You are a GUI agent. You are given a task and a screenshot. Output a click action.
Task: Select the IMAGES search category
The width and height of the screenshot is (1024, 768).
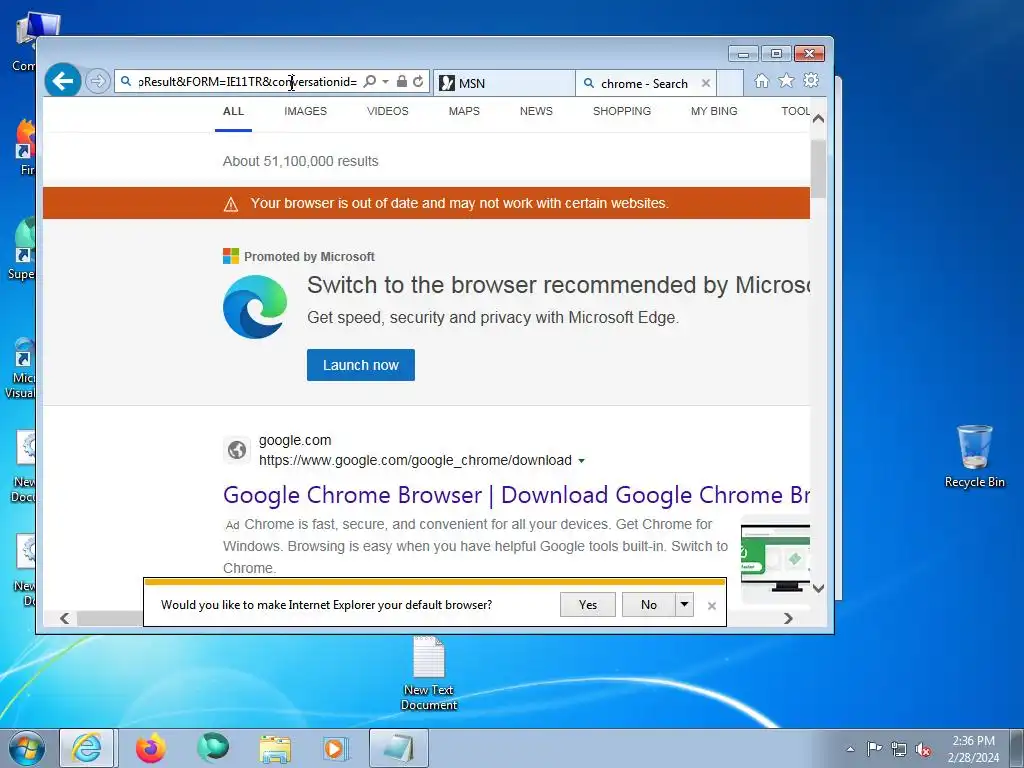[x=305, y=111]
